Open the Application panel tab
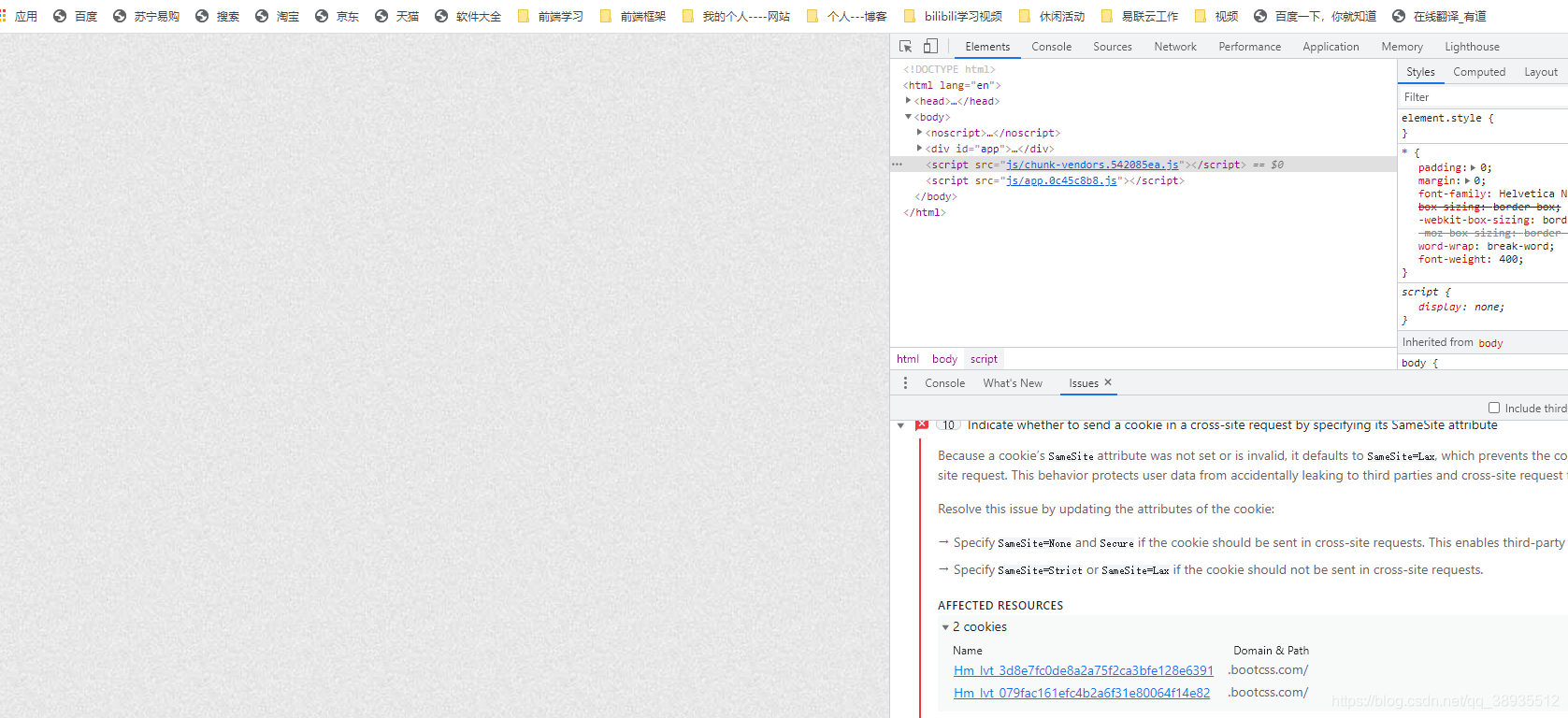The image size is (1568, 718). coord(1331,47)
